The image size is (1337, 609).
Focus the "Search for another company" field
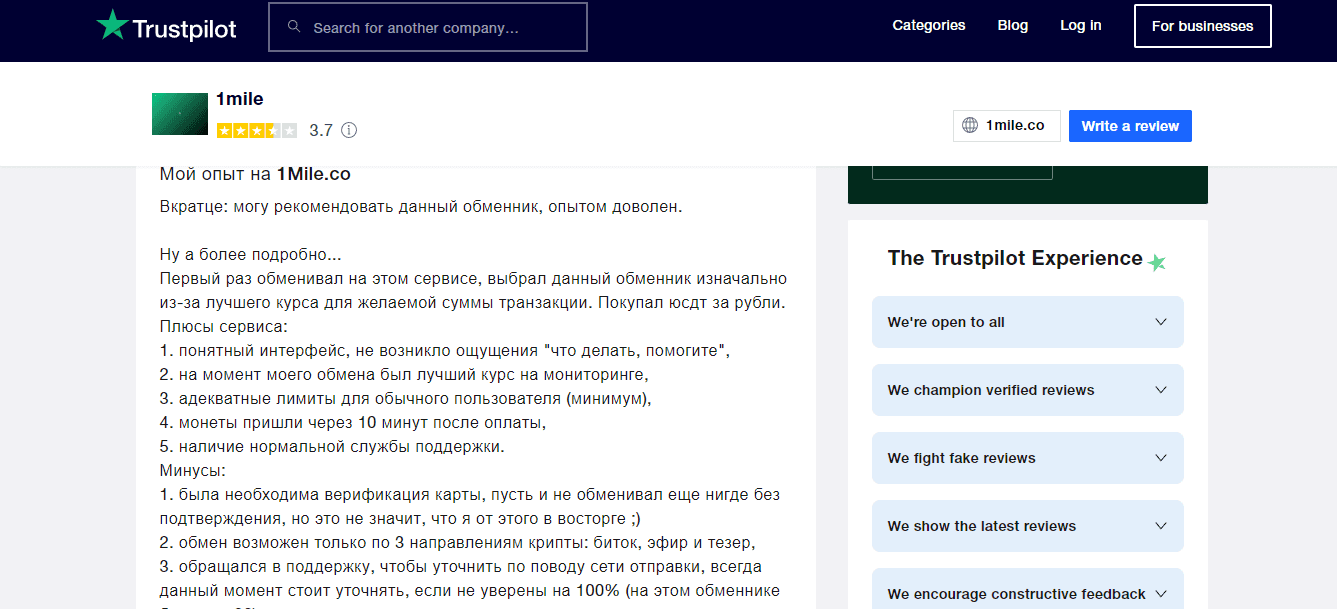[440, 28]
